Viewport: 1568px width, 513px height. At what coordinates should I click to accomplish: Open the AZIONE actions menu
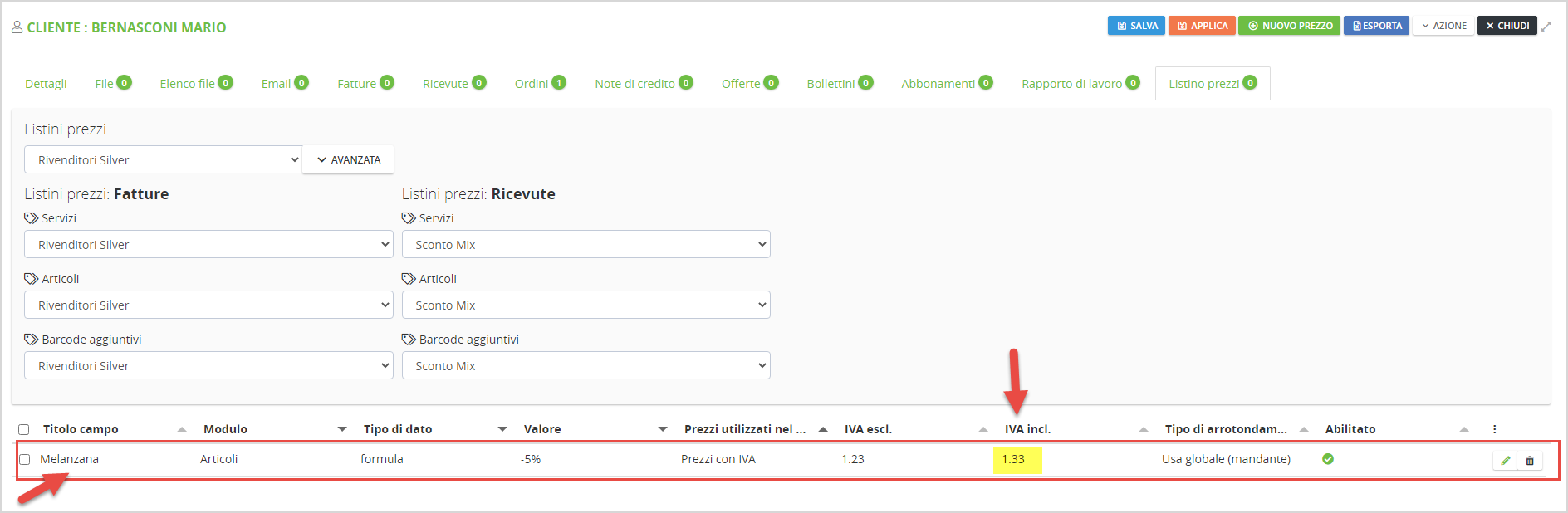(x=1443, y=26)
